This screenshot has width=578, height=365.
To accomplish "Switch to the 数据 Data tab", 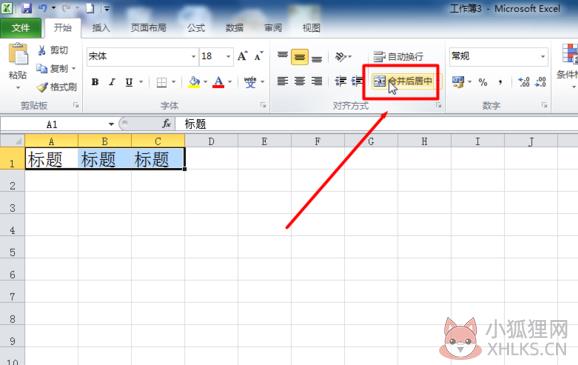I will 234,28.
